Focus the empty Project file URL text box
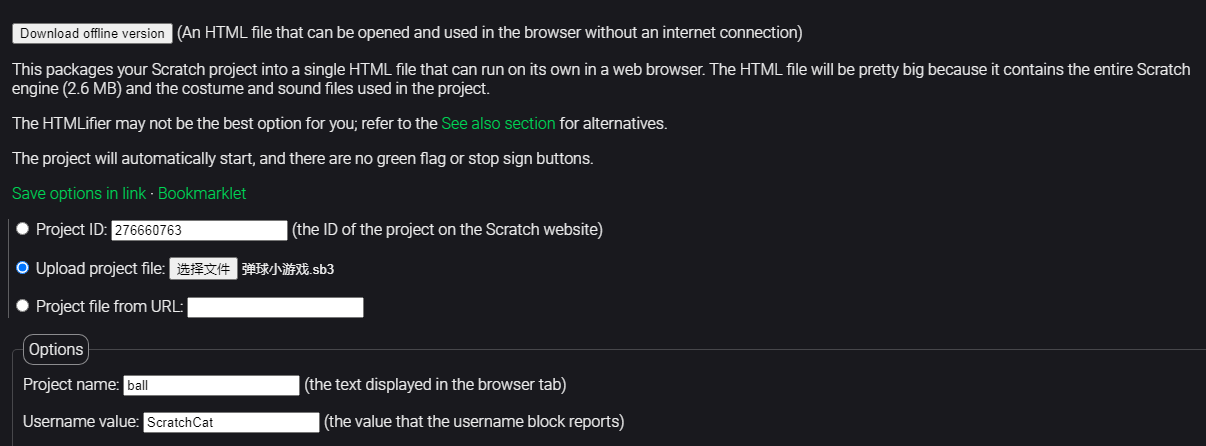The image size is (1206, 446). 275,307
